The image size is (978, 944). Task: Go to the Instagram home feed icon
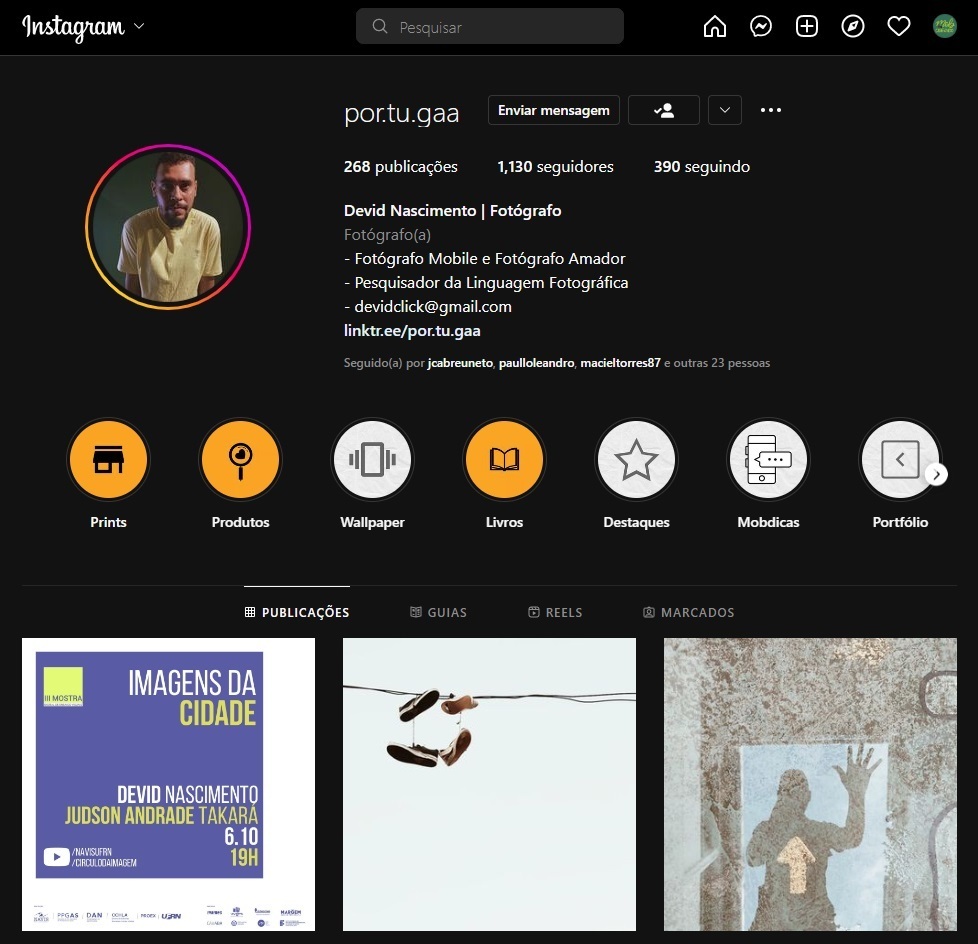click(715, 27)
